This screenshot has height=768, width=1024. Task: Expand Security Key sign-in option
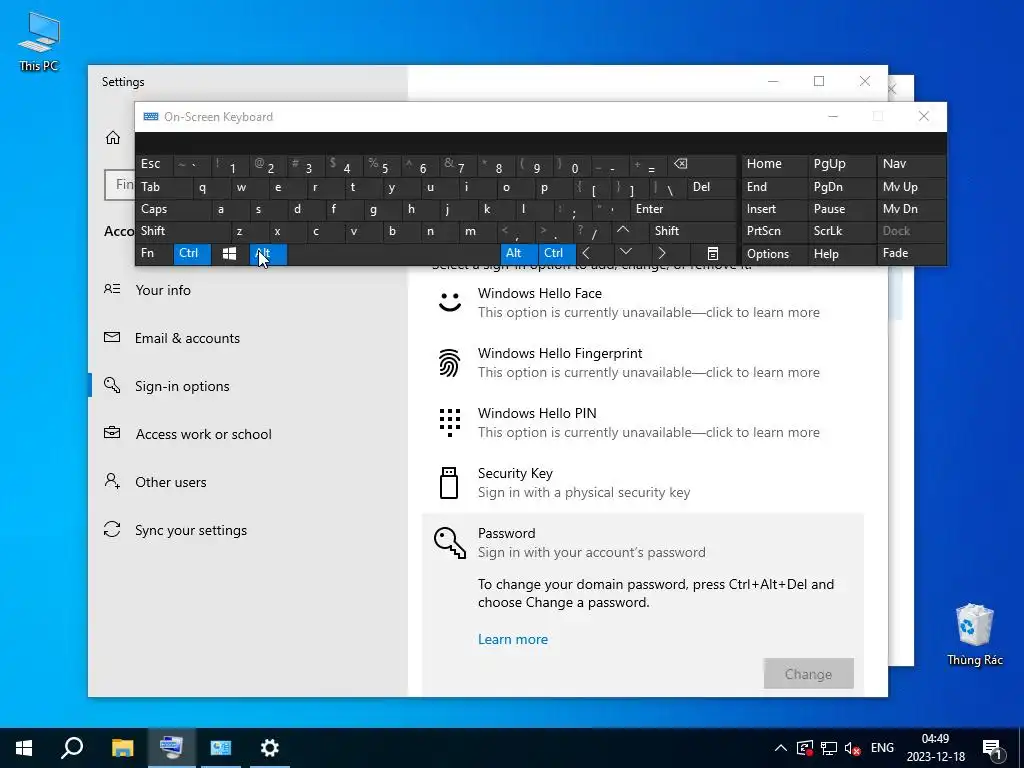tap(643, 483)
